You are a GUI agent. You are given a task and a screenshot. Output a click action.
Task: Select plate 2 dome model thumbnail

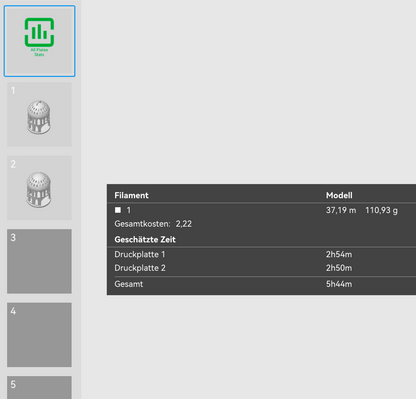coord(39,188)
